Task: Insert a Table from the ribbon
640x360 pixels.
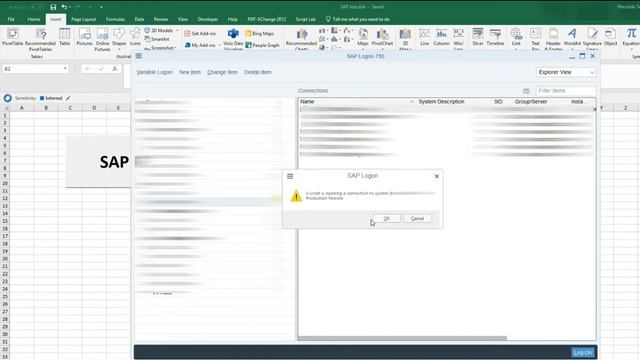Action: tap(64, 37)
